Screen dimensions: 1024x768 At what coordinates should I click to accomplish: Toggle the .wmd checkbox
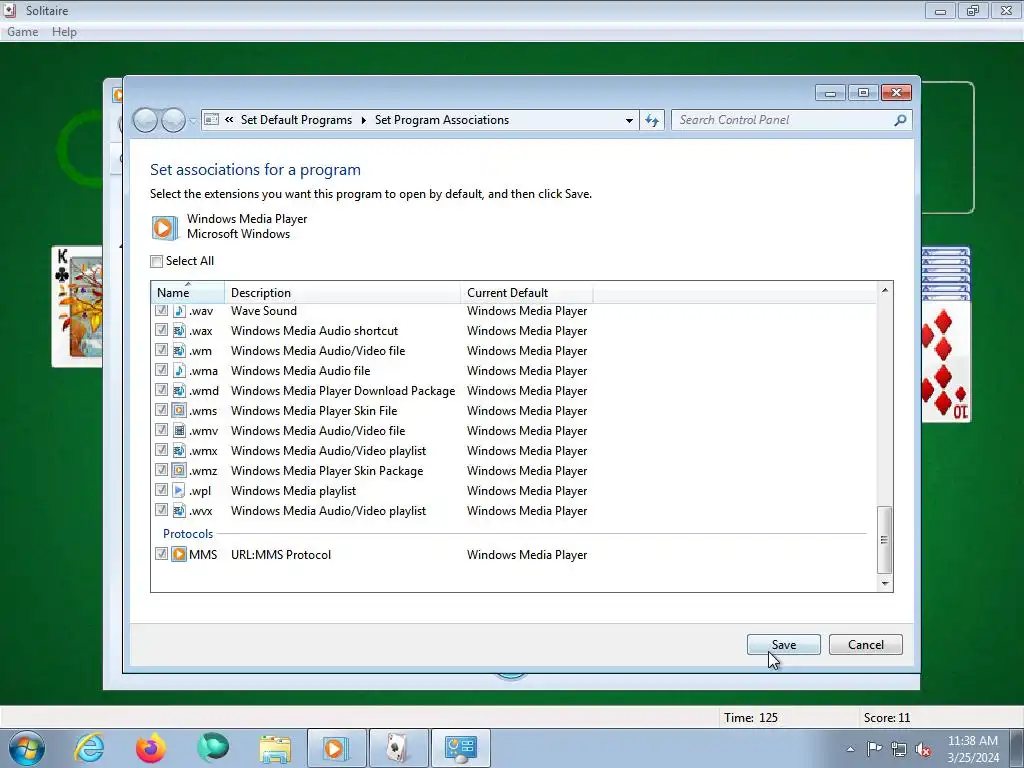pyautogui.click(x=161, y=391)
